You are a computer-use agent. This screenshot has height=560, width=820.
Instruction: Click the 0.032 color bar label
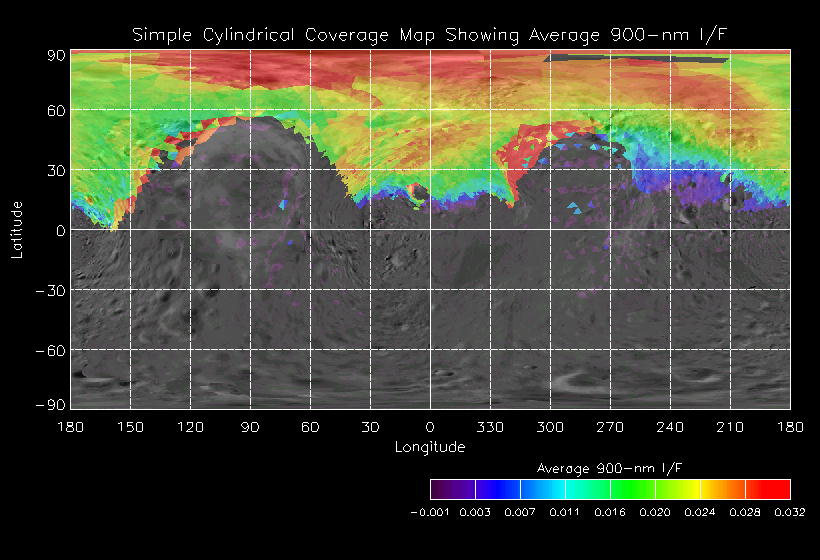(x=790, y=512)
